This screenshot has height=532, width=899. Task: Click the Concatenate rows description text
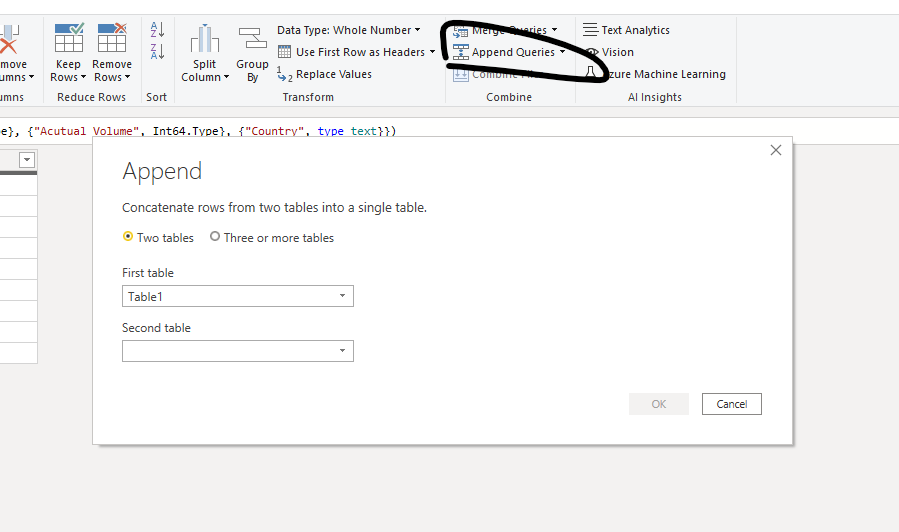tap(274, 208)
